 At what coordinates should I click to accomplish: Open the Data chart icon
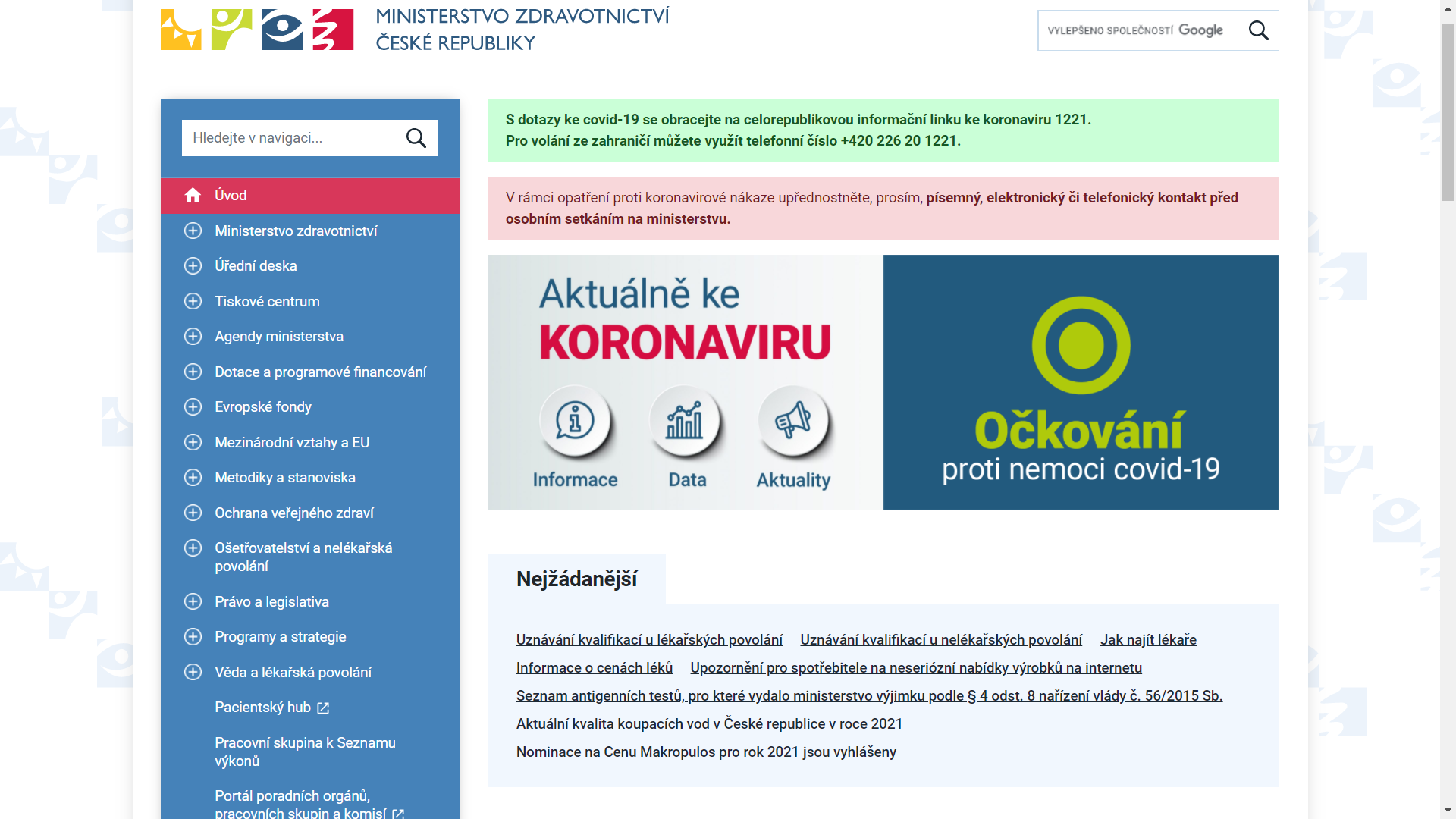685,421
